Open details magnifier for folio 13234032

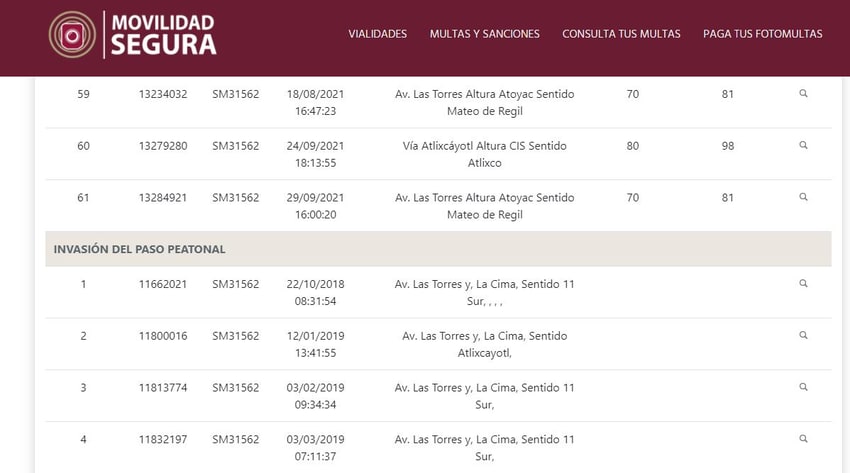[x=803, y=93]
